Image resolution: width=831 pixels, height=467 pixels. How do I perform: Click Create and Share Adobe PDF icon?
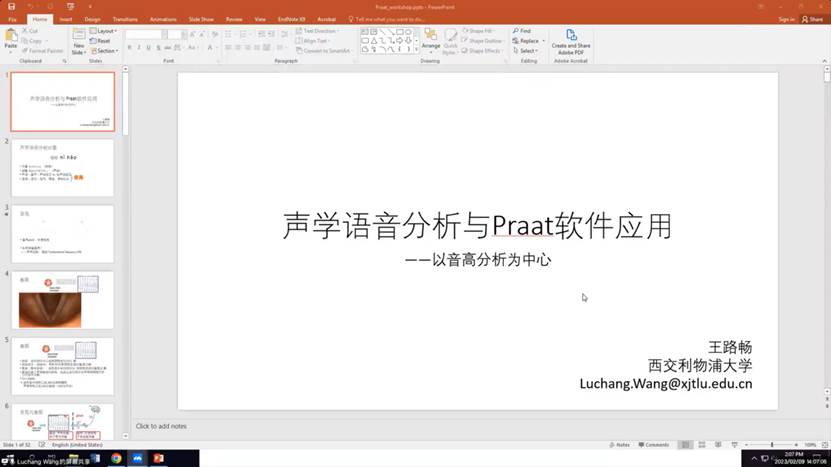coord(570,38)
